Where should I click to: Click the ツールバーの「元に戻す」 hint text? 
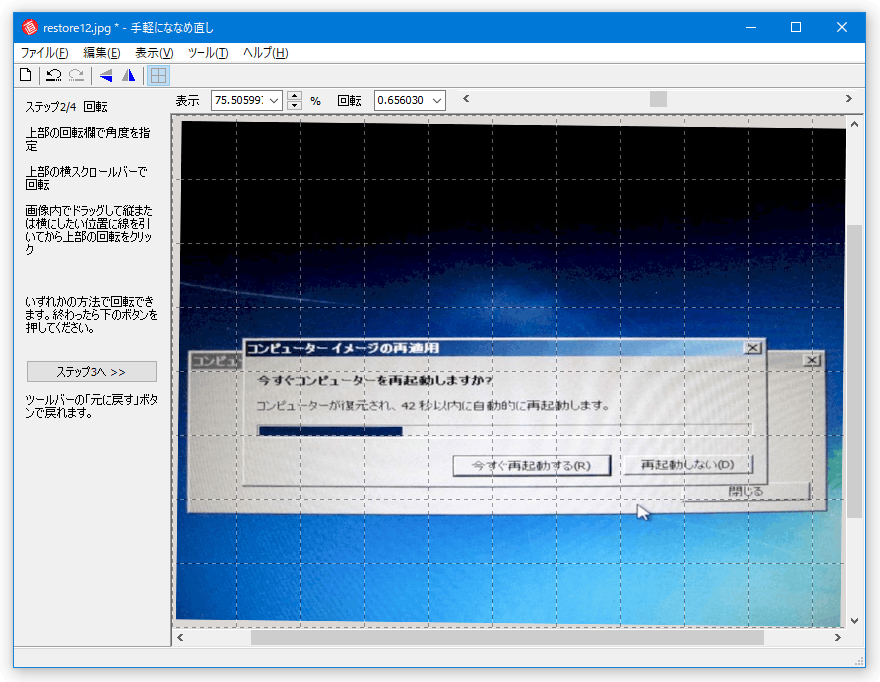tap(91, 406)
